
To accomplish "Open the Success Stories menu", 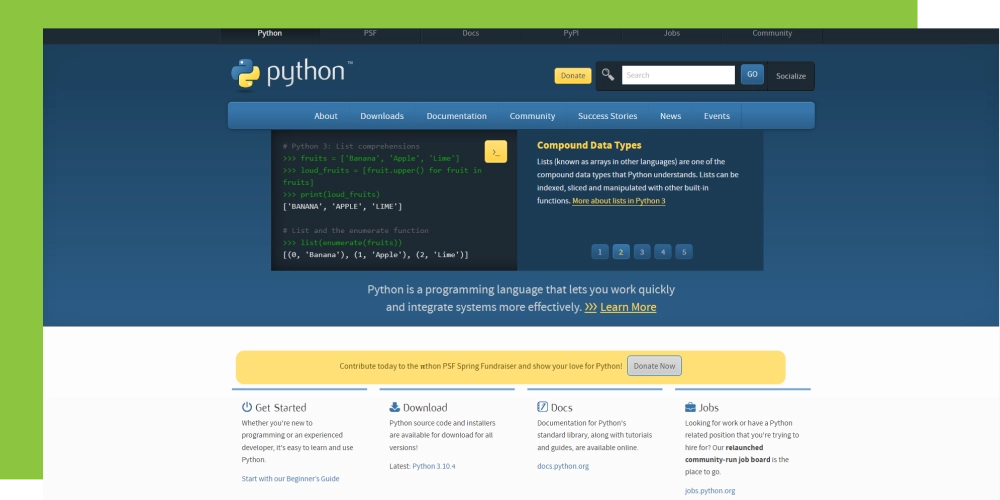I will [x=608, y=116].
